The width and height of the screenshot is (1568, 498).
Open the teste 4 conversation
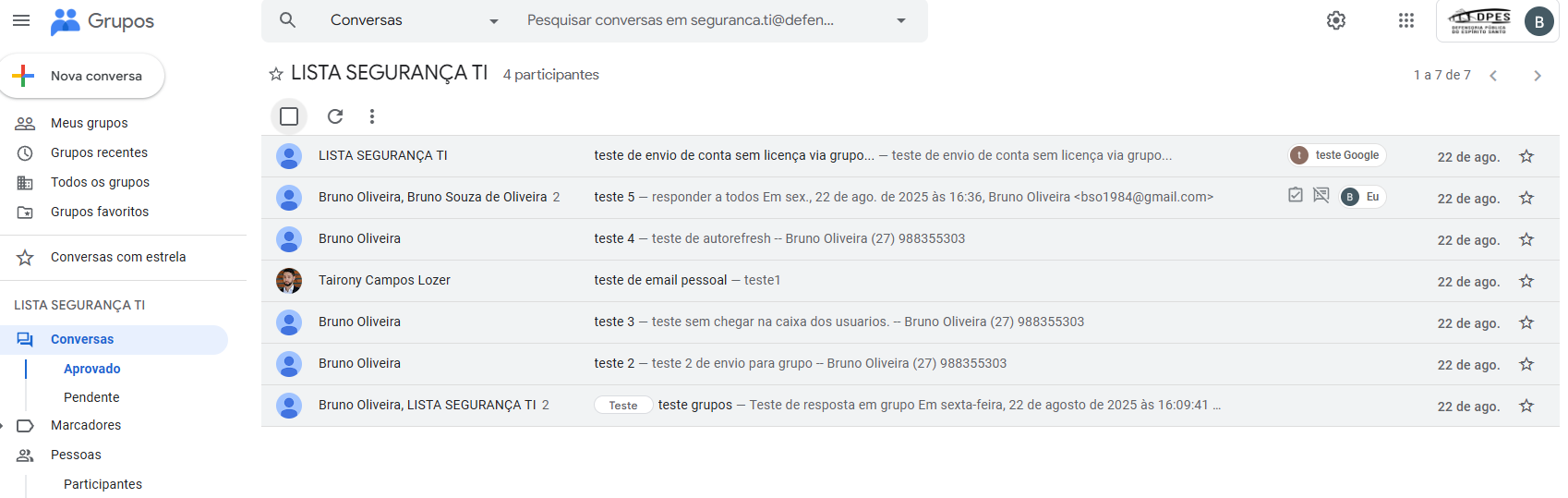click(x=911, y=239)
